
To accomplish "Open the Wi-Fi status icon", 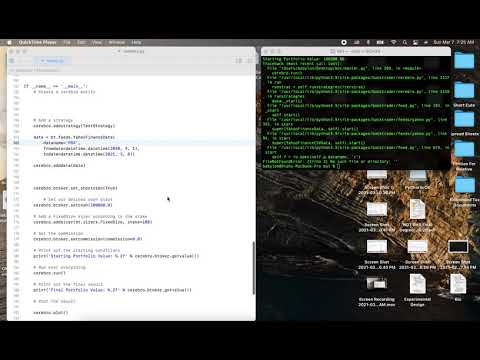I will tap(394, 42).
